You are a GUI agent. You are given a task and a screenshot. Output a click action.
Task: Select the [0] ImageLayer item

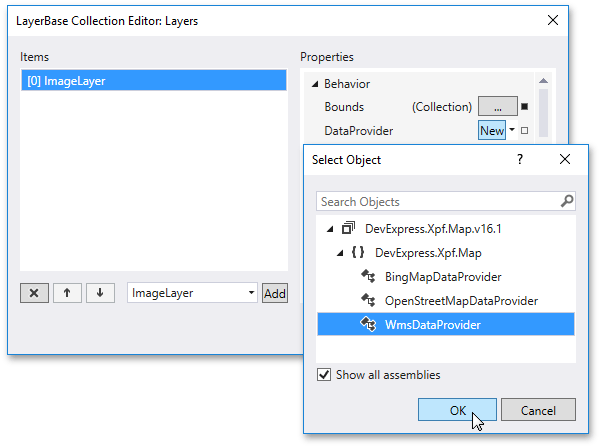click(x=154, y=80)
